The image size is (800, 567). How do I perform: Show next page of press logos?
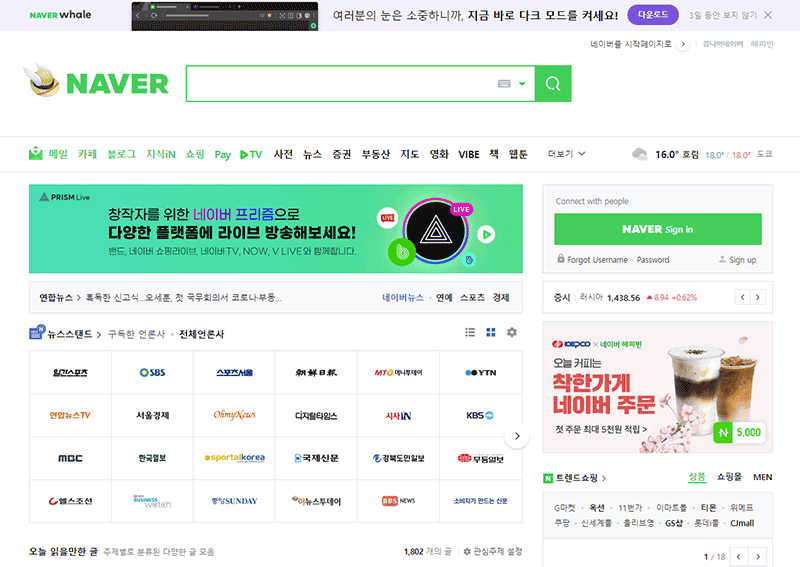click(x=517, y=436)
